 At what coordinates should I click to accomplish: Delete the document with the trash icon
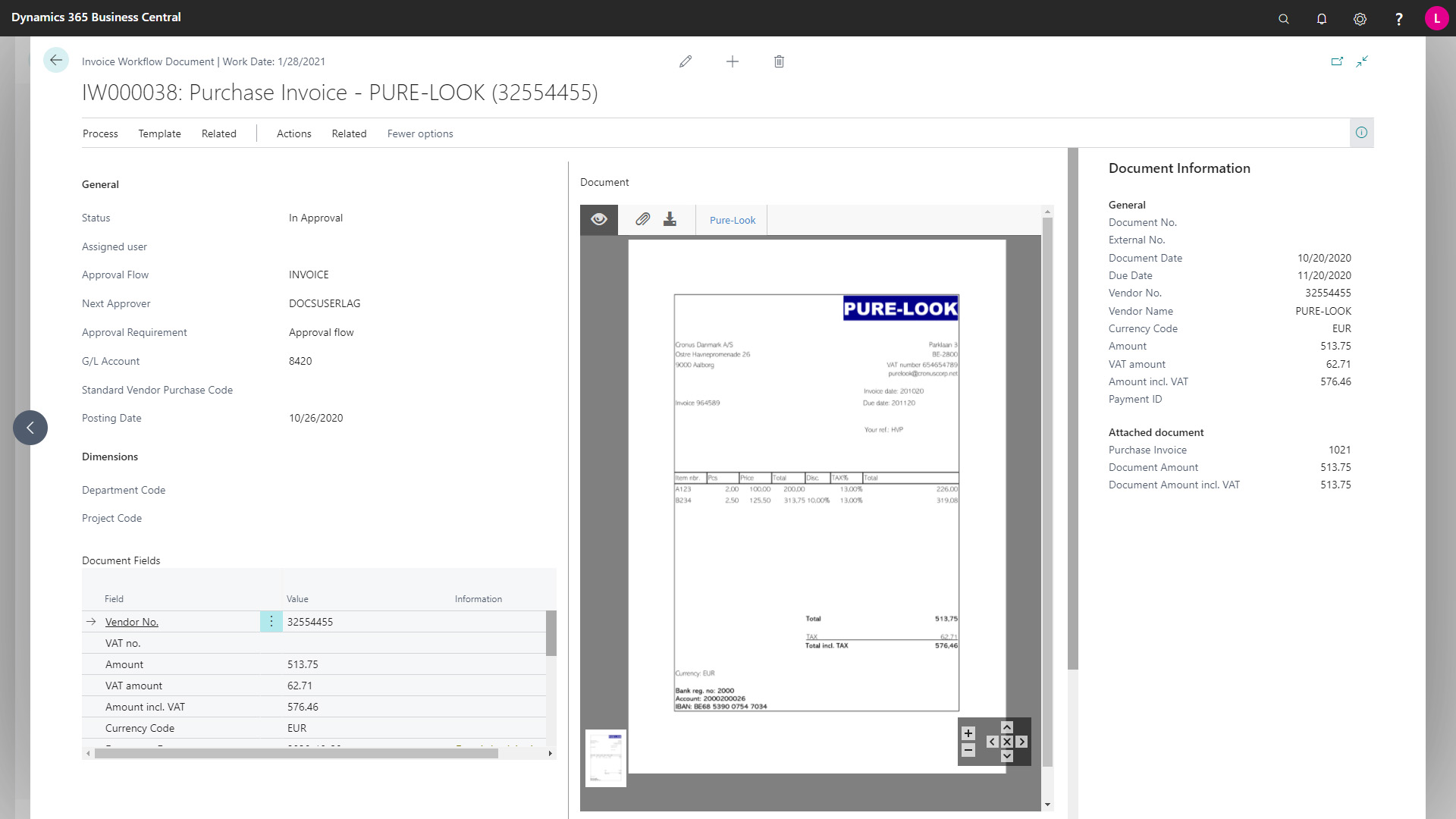(x=779, y=61)
